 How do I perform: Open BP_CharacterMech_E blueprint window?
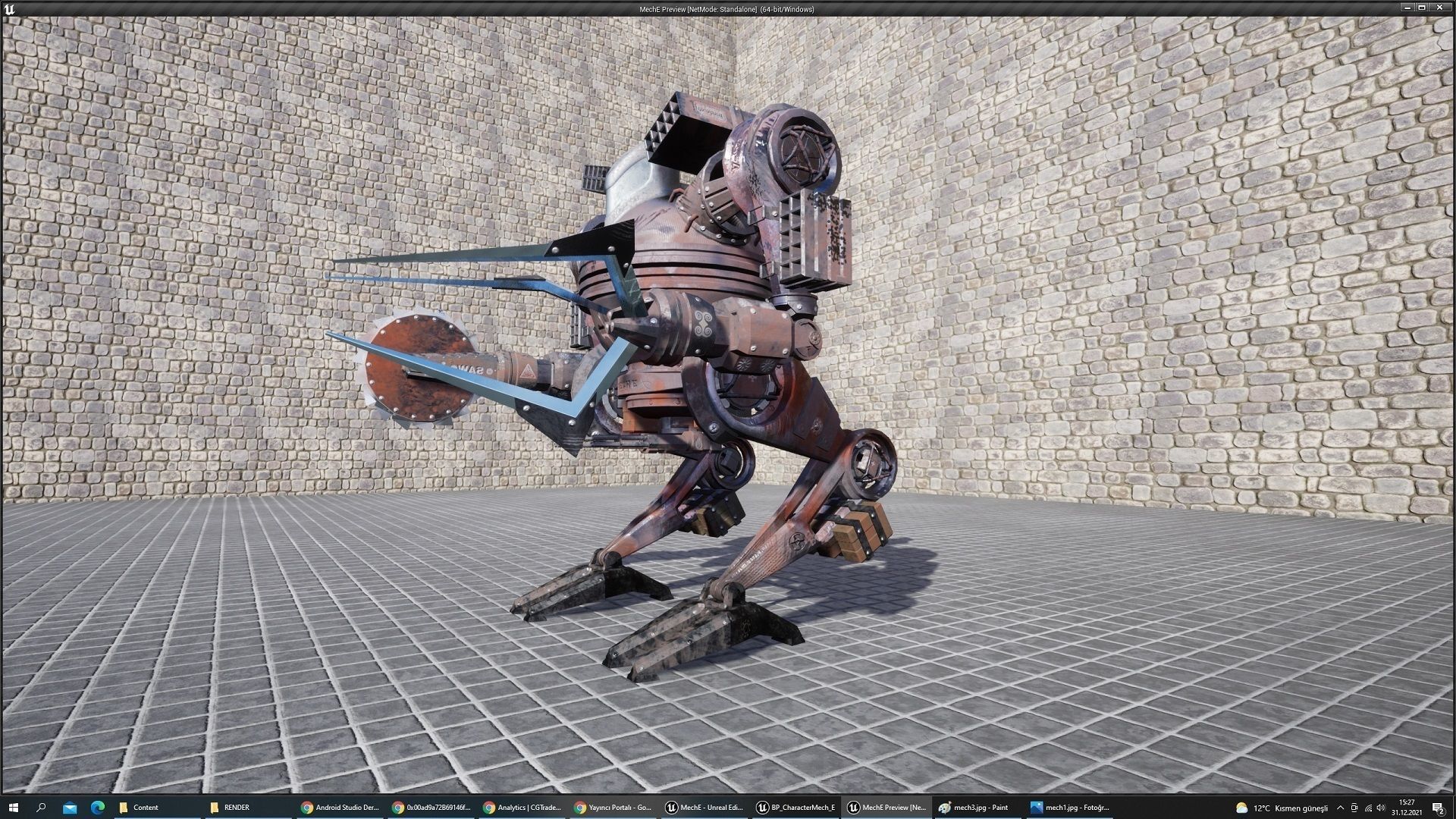coord(795,808)
